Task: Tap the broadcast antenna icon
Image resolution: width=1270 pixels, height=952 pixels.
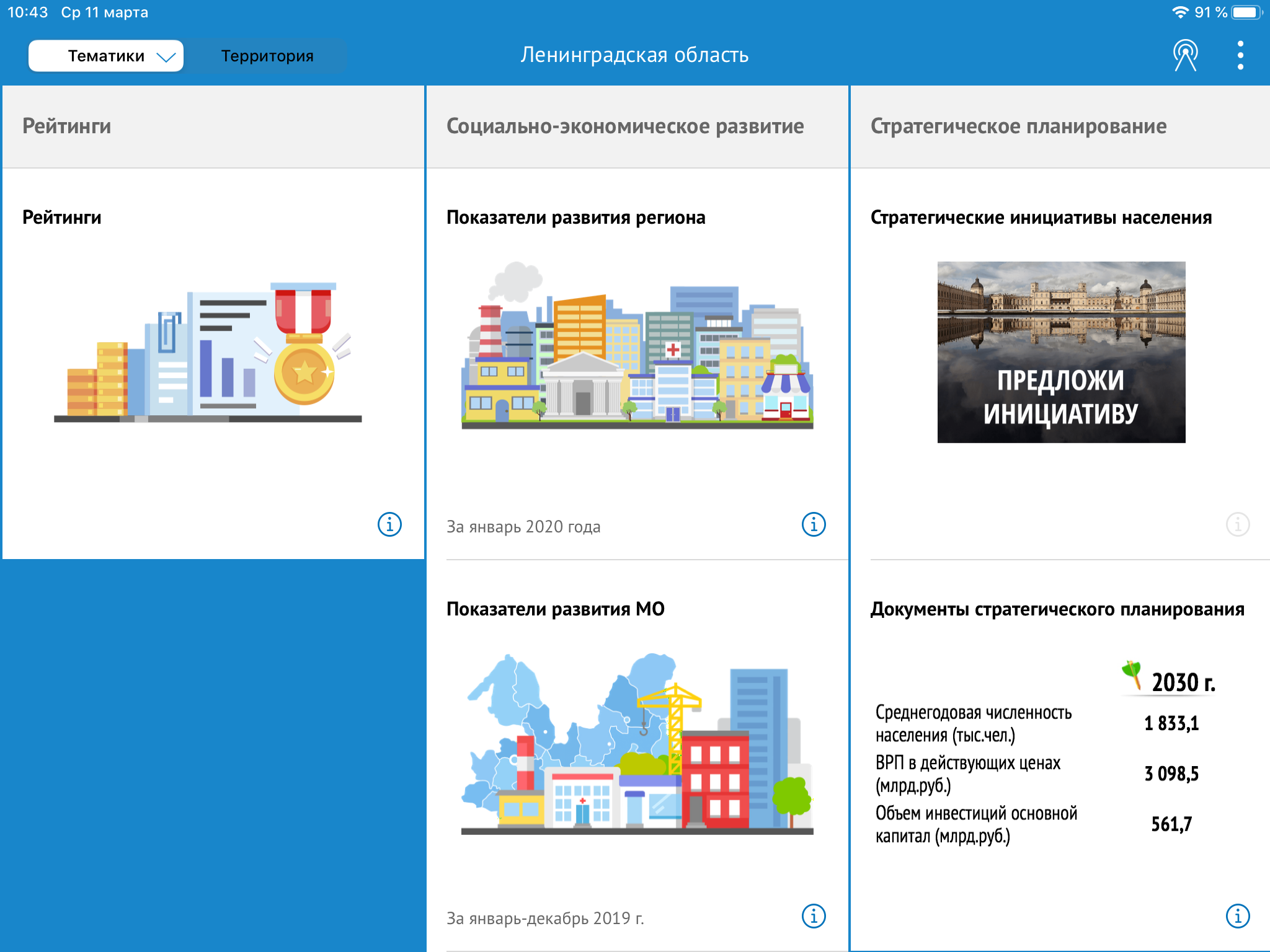Action: [x=1185, y=56]
